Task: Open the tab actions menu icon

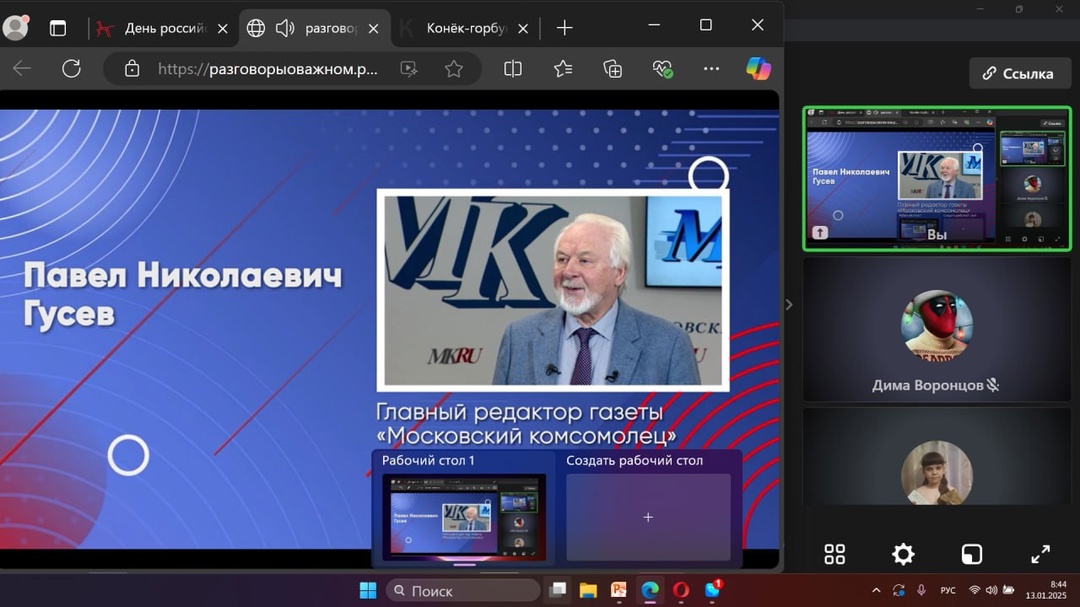Action: click(58, 28)
